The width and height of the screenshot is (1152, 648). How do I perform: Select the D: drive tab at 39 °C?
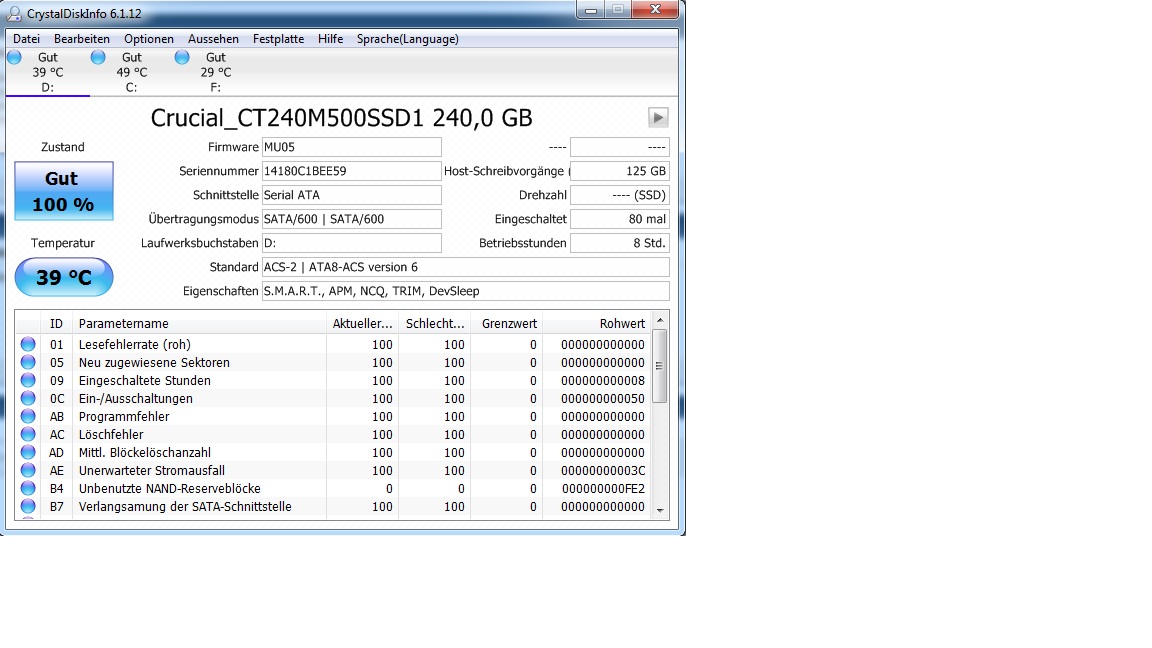click(48, 72)
